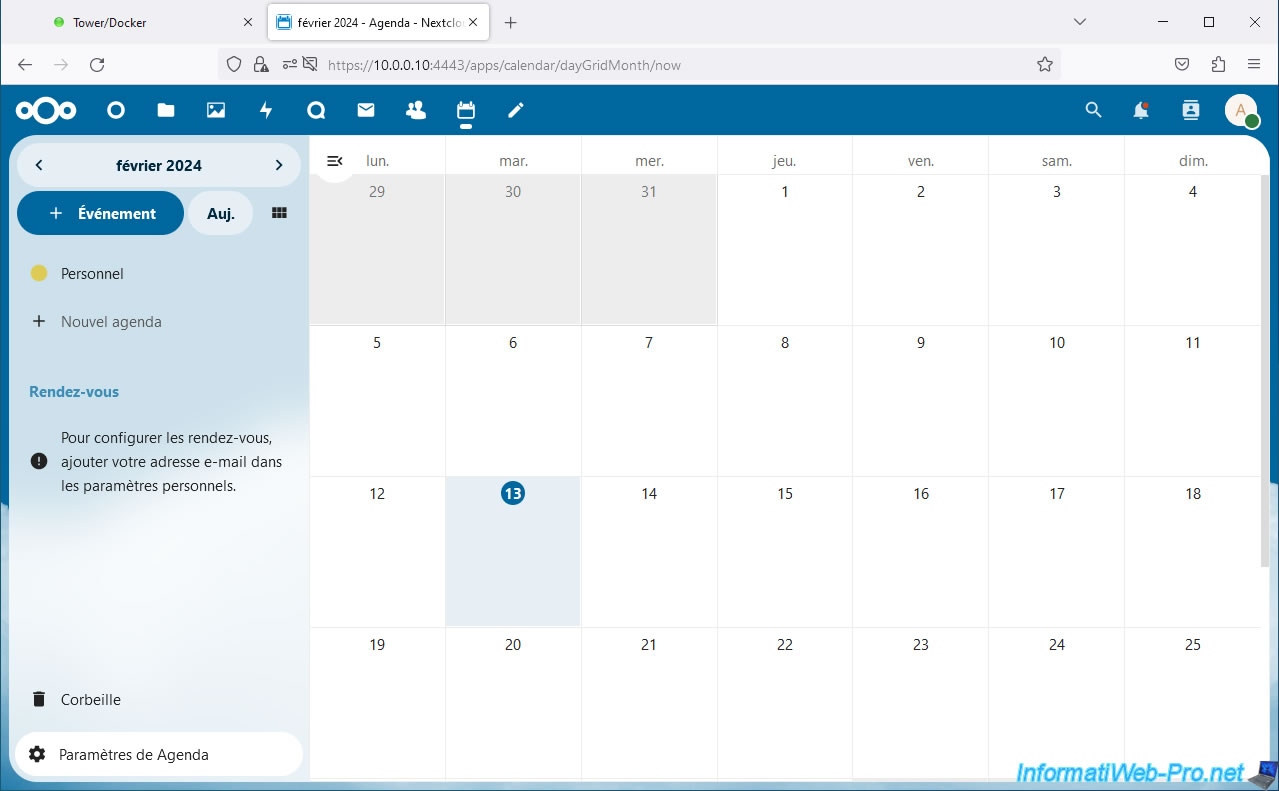Click the Auj. today button
Screen dimensions: 1279x791
220,213
